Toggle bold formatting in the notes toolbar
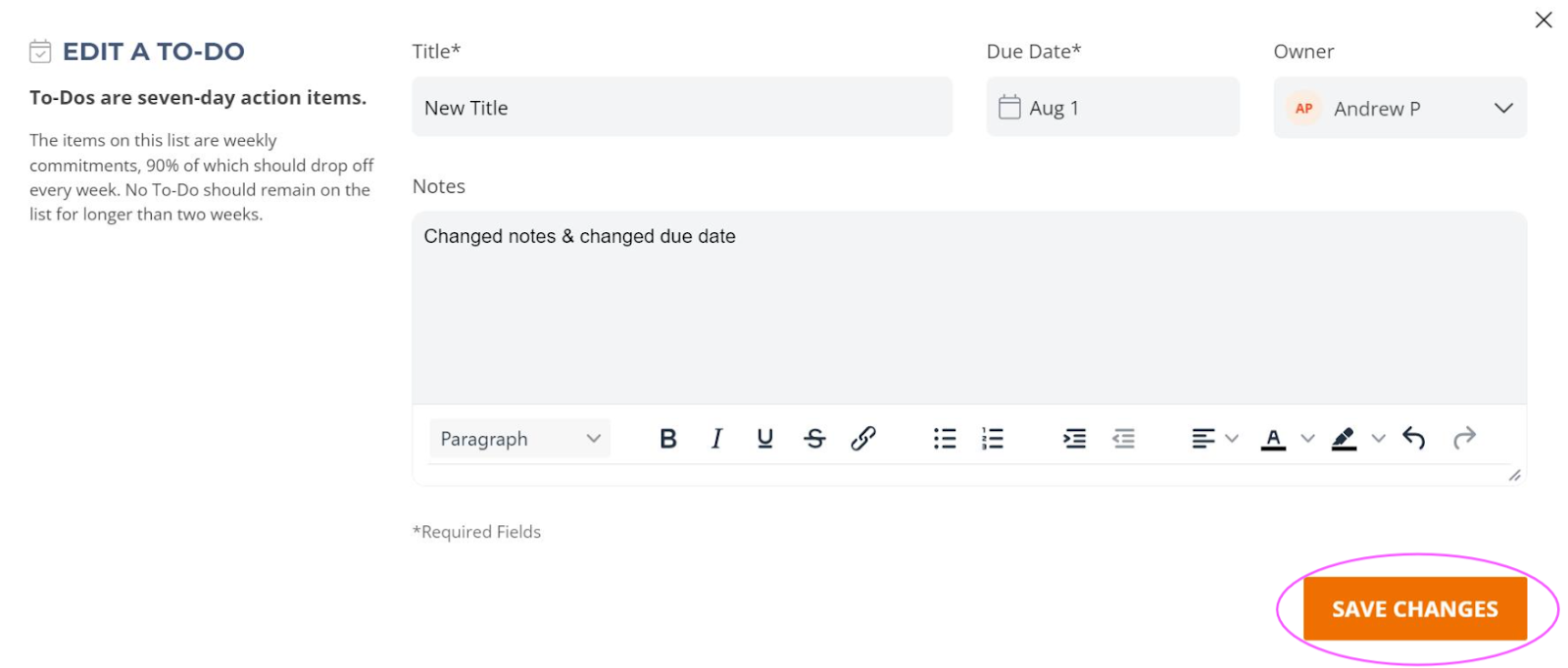Image resolution: width=1568 pixels, height=668 pixels. 667,439
